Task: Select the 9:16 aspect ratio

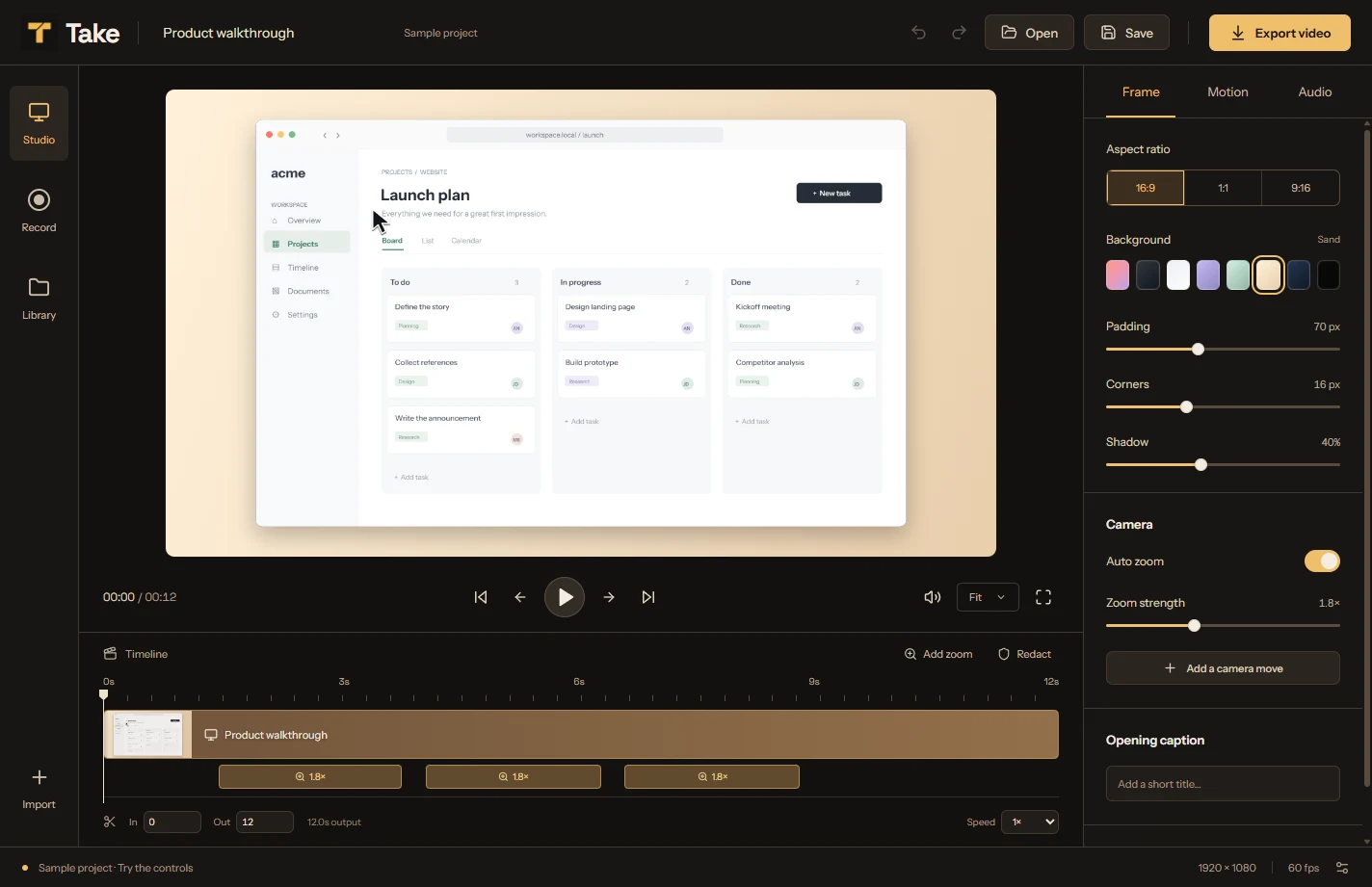Action: point(1301,188)
